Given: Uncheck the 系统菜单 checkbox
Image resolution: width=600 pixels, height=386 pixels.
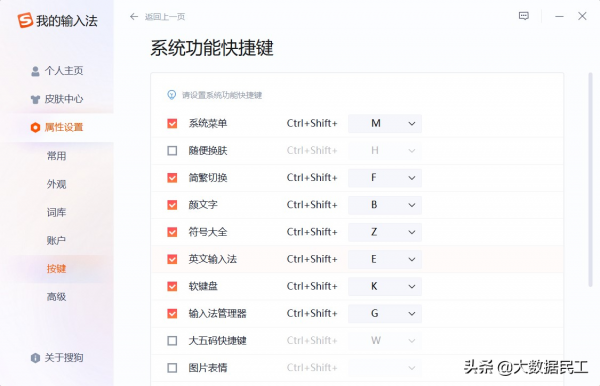Looking at the screenshot, I should pyautogui.click(x=172, y=124).
